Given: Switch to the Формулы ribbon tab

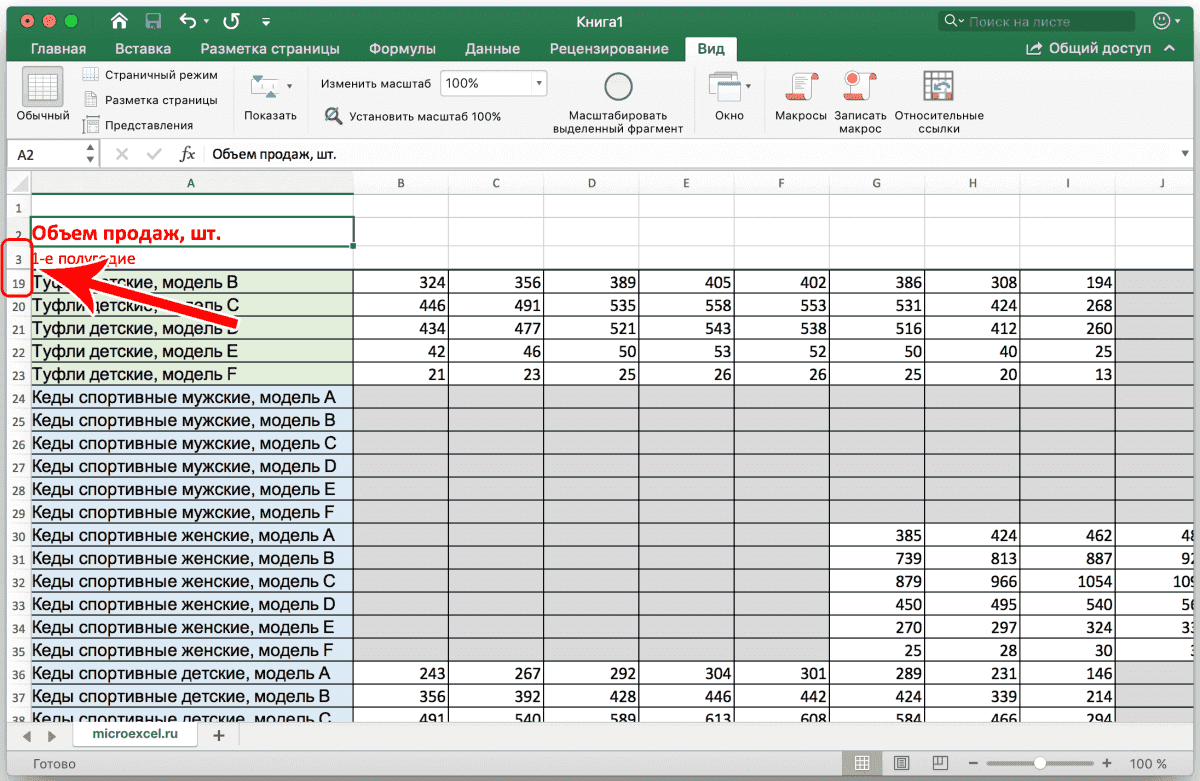Looking at the screenshot, I should (402, 48).
